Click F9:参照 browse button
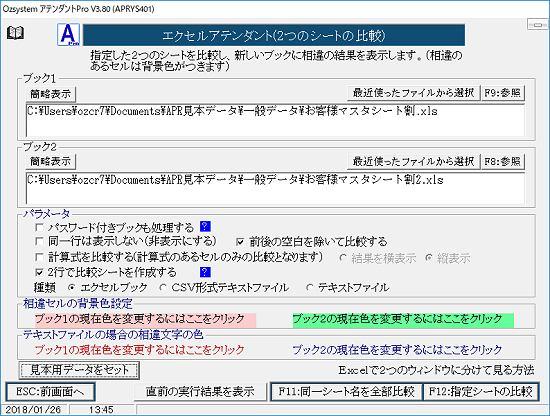The height and width of the screenshot is (416, 550). click(x=503, y=93)
